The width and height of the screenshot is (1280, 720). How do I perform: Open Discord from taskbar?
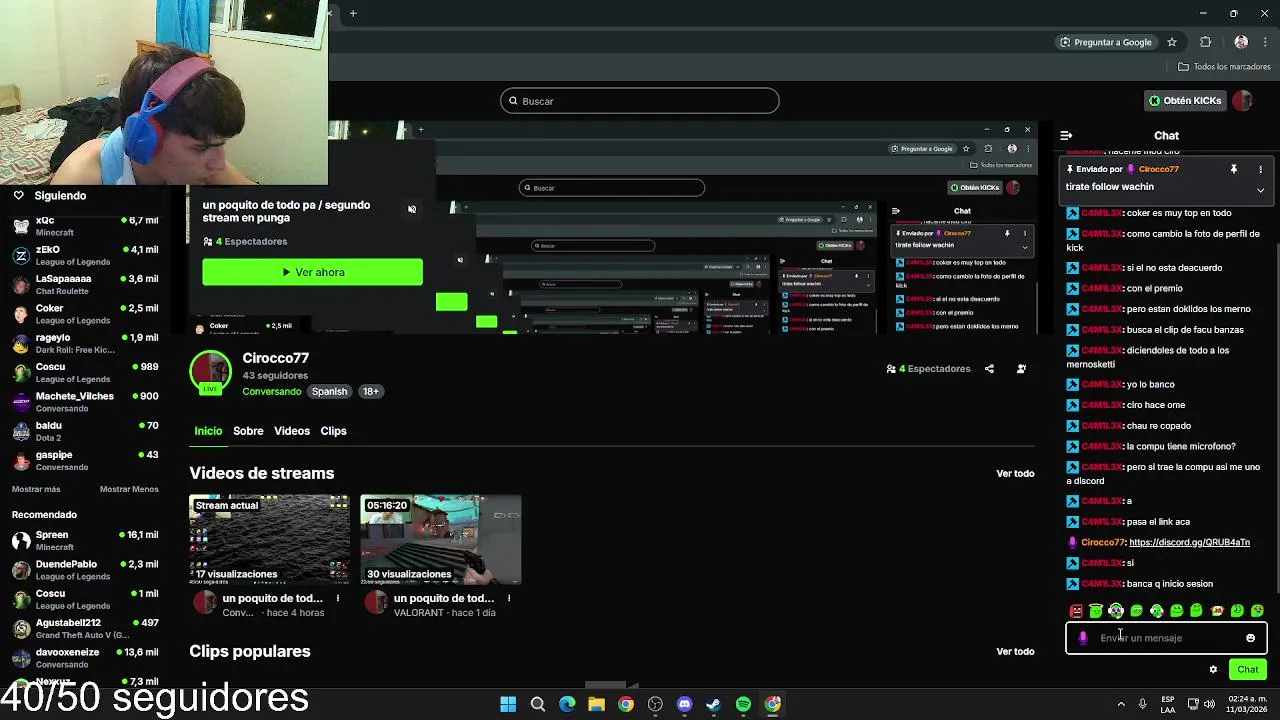[x=684, y=704]
